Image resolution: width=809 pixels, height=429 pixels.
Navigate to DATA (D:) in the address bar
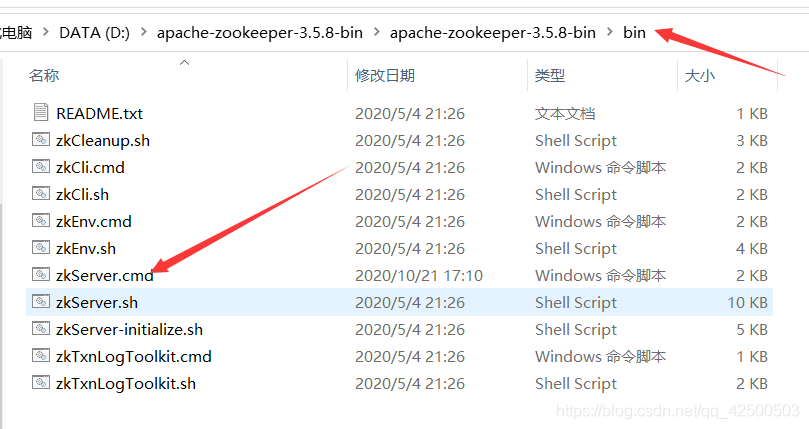click(94, 33)
